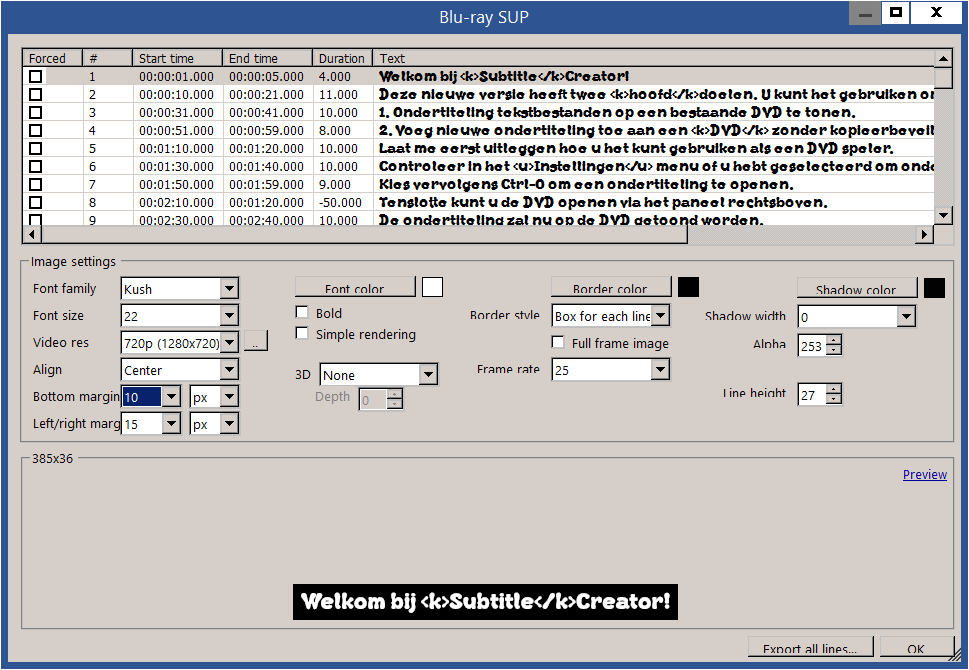
Task: Tick the Forced checkbox for row 3
Action: click(36, 112)
